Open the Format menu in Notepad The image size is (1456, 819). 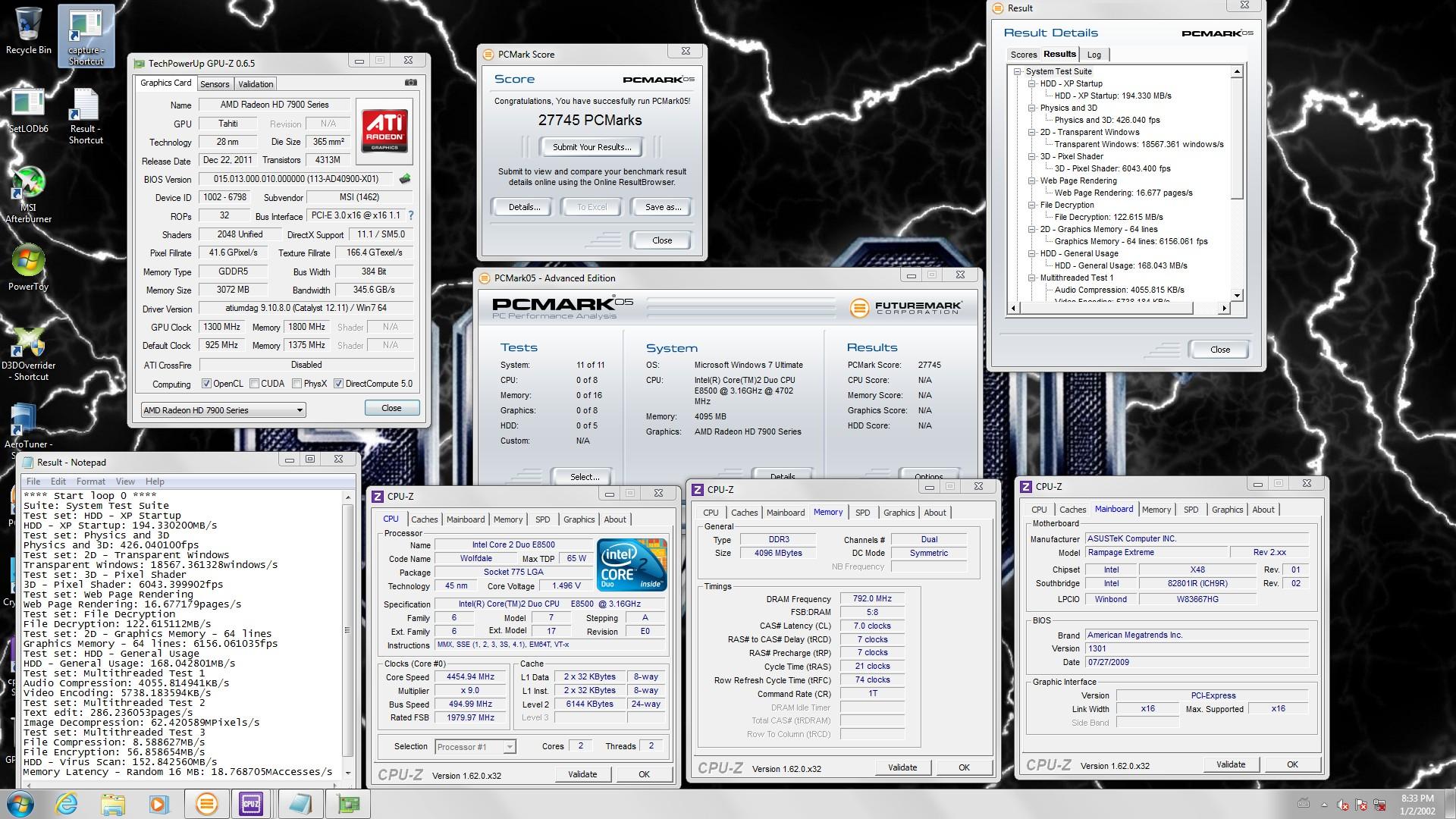[90, 482]
